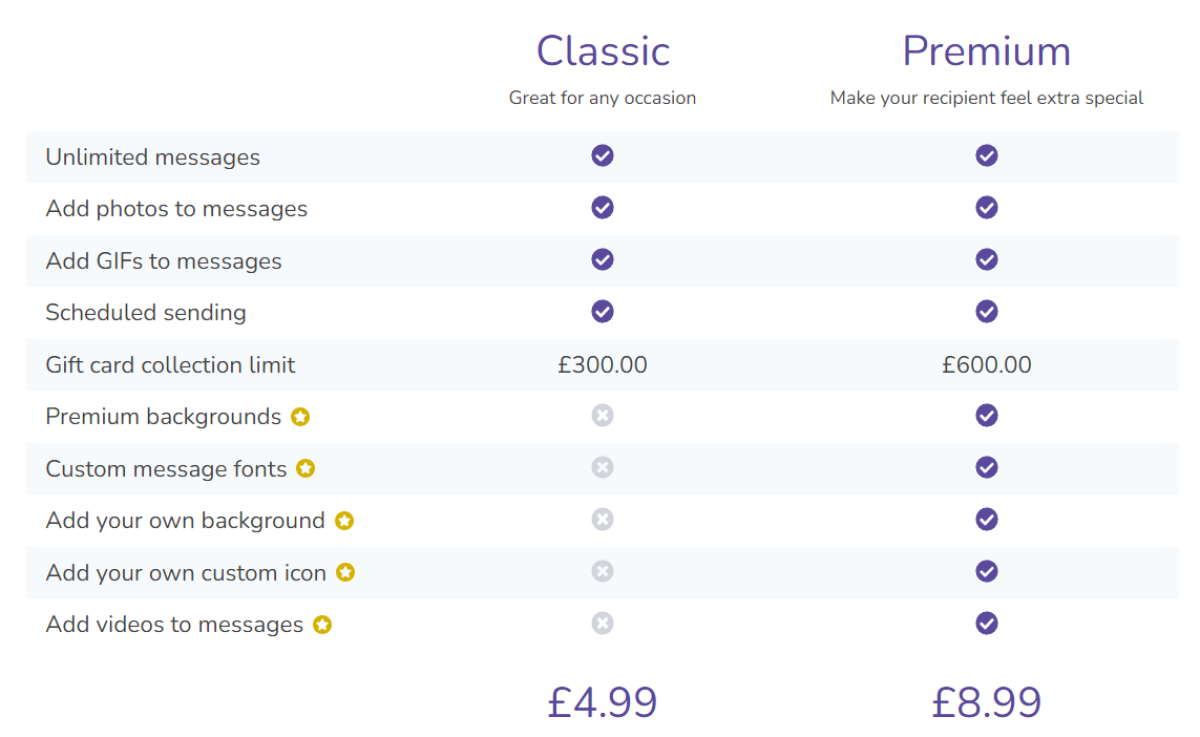Click Classic's grey cross for Premium backgrounds
Viewport: 1200px width, 737px height.
tap(602, 415)
